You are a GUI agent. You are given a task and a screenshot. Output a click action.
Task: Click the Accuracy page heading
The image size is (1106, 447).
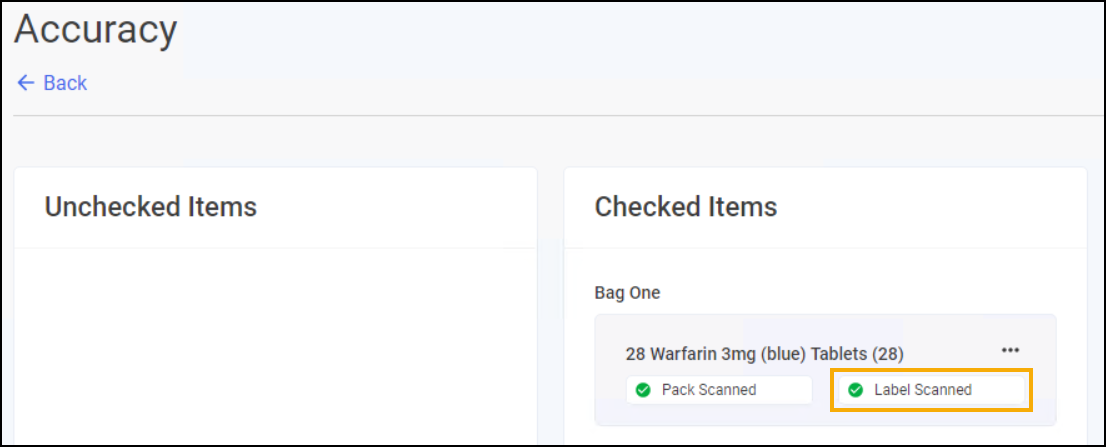coord(95,30)
